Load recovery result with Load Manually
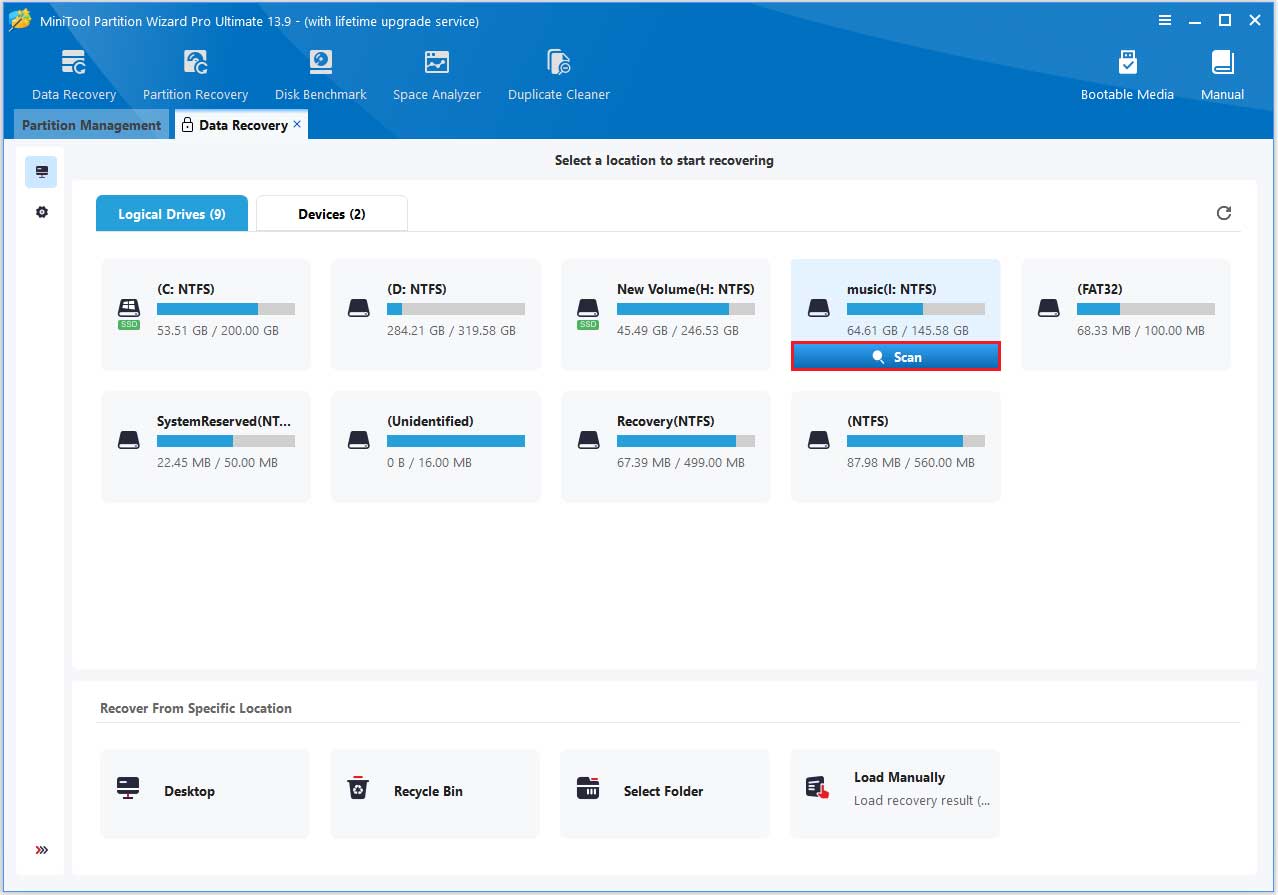Image resolution: width=1278 pixels, height=895 pixels. 895,793
